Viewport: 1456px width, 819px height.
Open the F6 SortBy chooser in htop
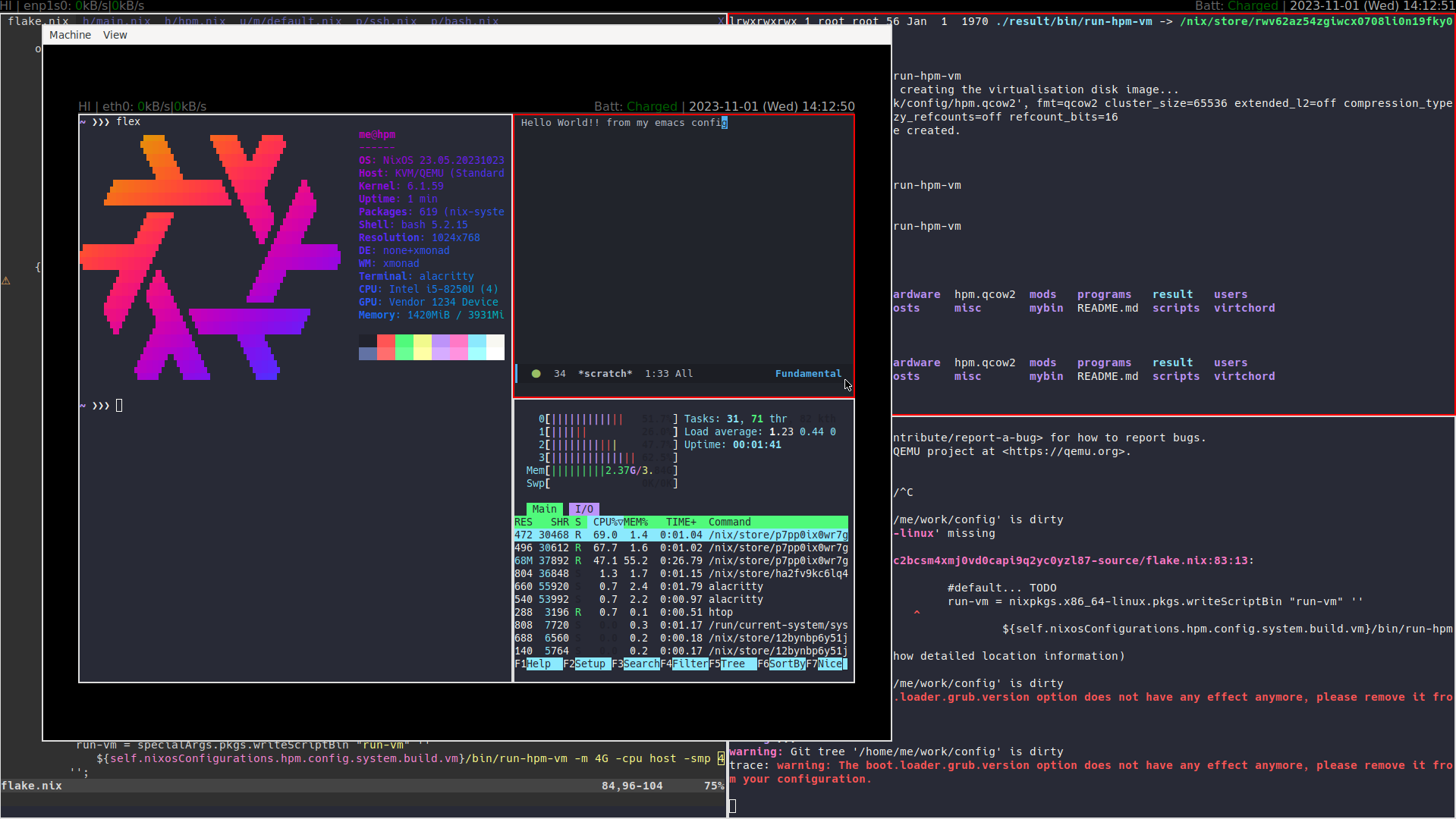point(787,664)
